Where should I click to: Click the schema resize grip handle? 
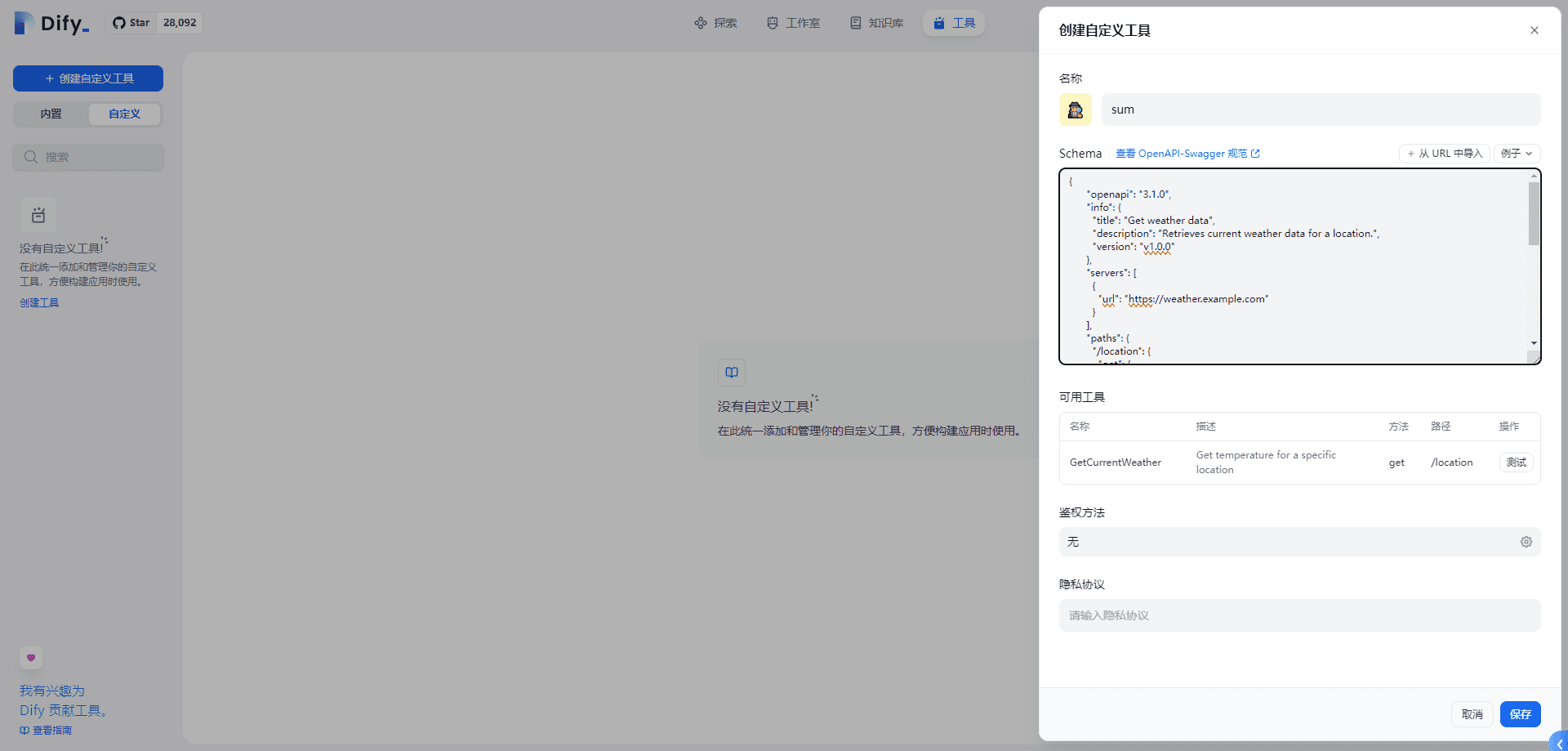click(x=1535, y=357)
